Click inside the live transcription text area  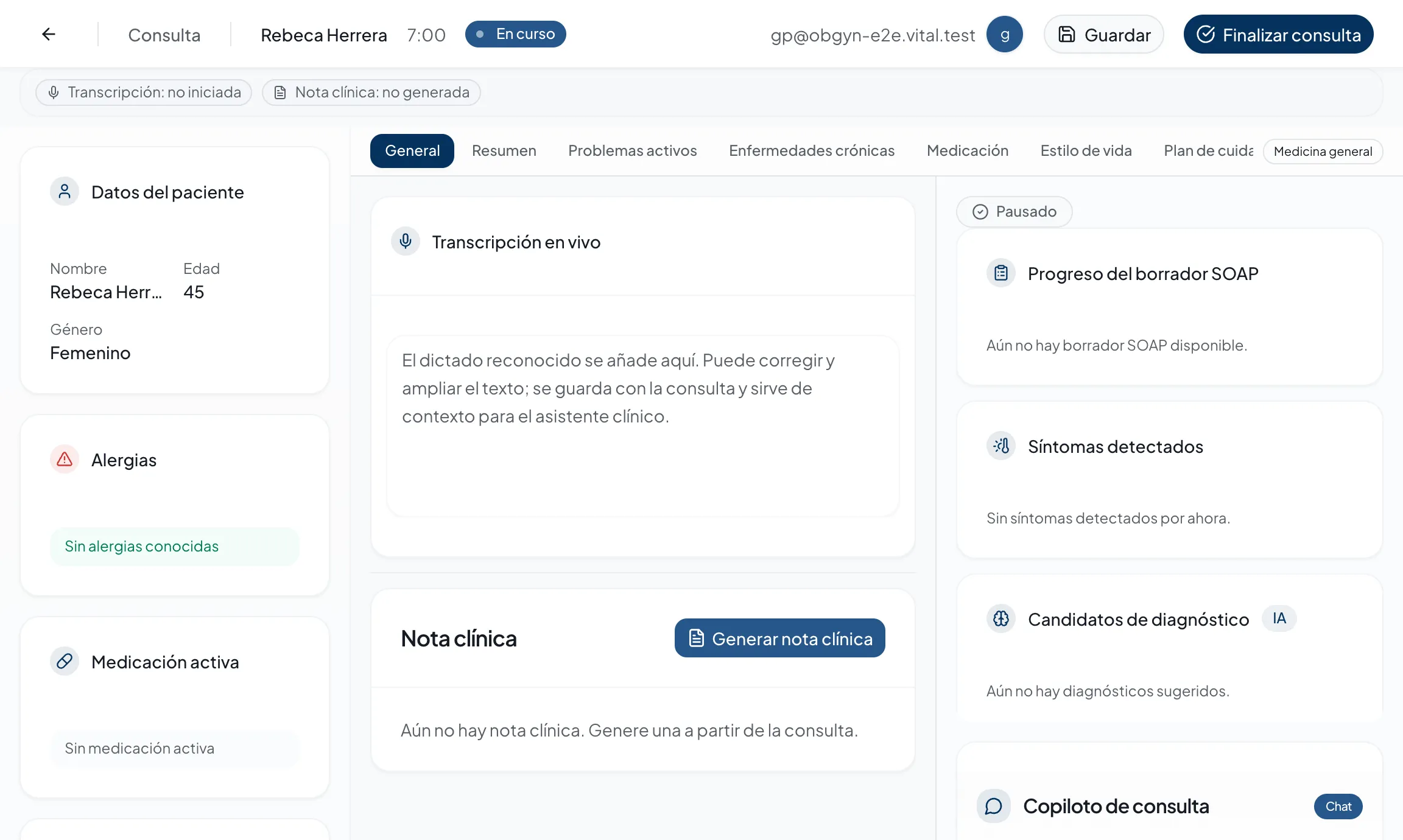(x=643, y=426)
